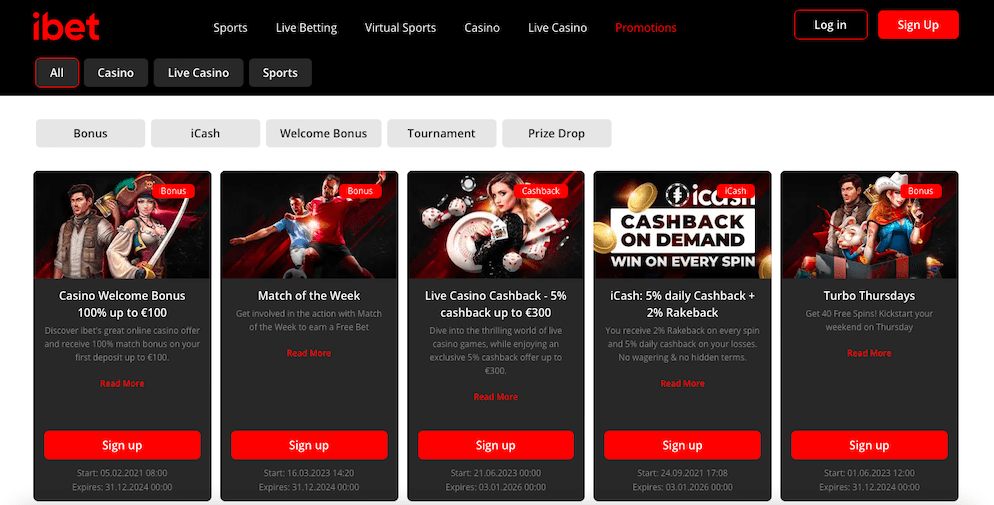Sign up for iCash daily Cashback offer
The height and width of the screenshot is (505, 994).
[682, 445]
